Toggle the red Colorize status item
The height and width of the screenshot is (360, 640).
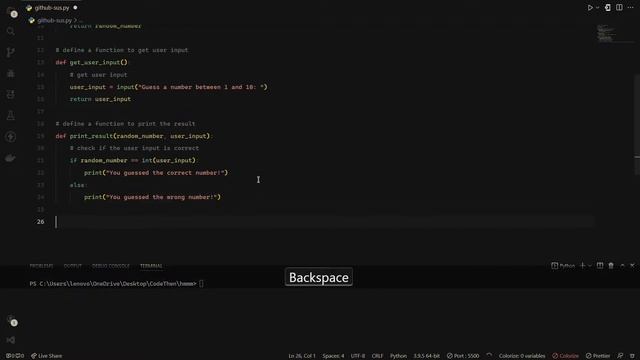(565, 356)
